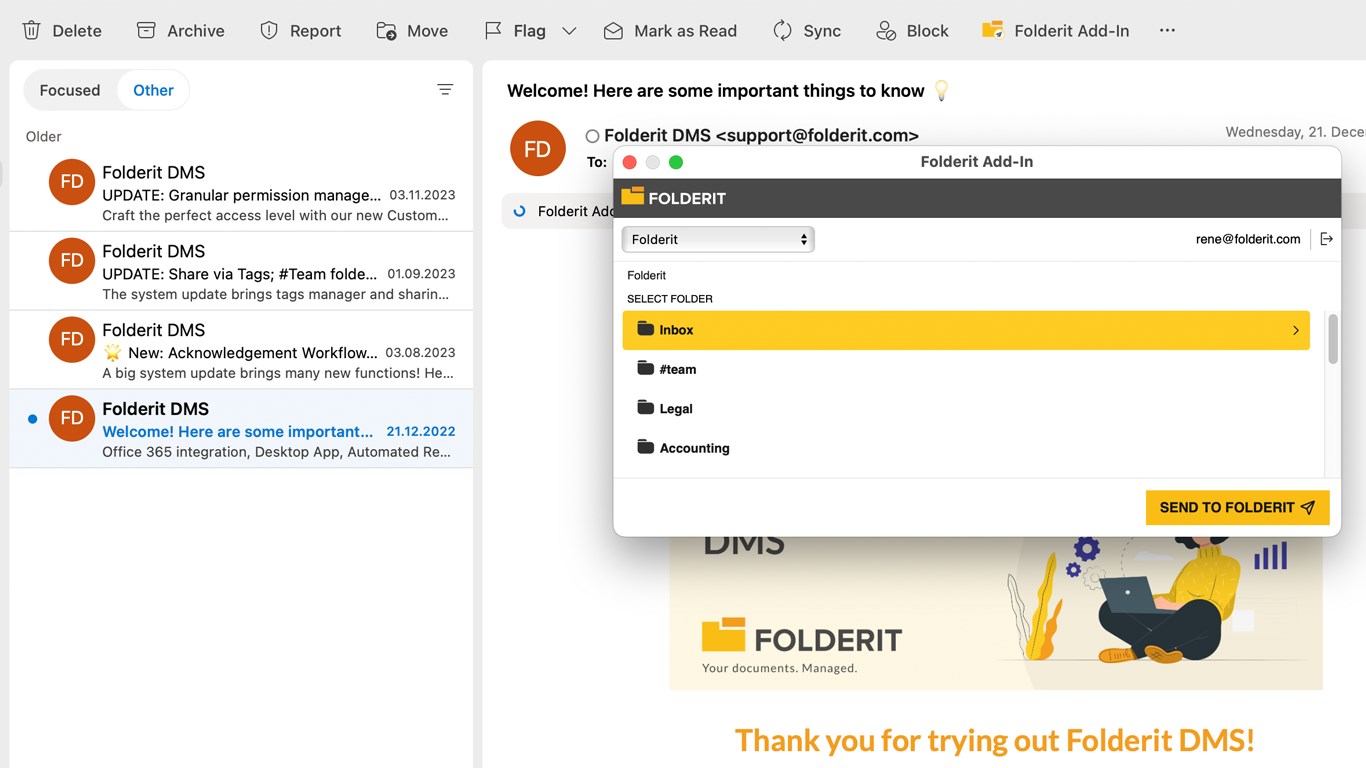
Task: Click the Legal folder icon
Action: pos(645,407)
